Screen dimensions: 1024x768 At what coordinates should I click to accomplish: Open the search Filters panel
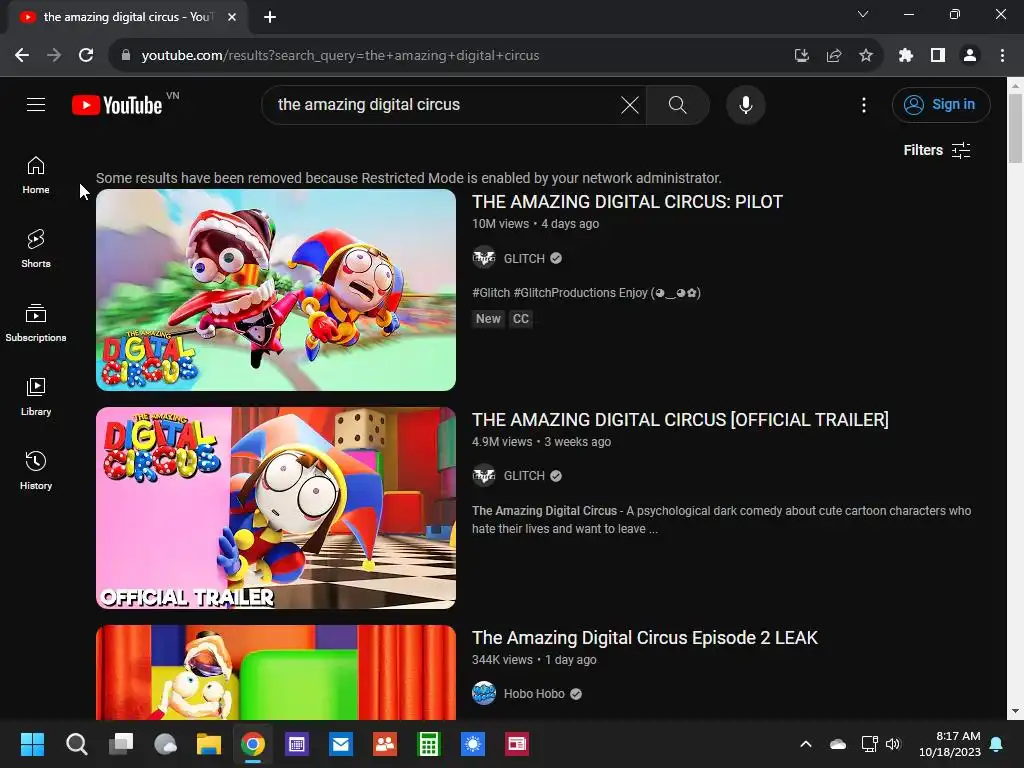point(936,150)
